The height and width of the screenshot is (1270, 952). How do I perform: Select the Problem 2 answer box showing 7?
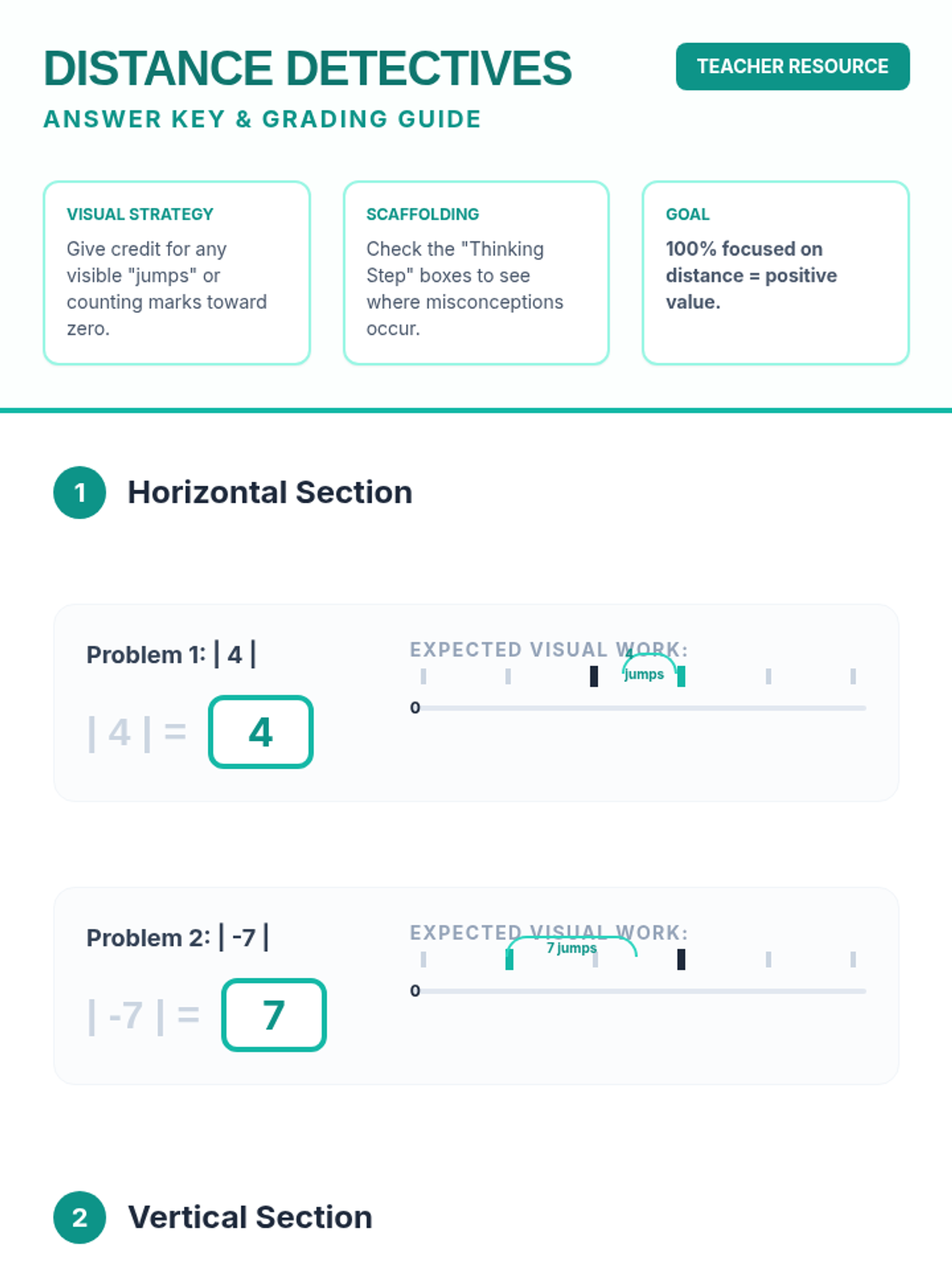pos(274,1015)
